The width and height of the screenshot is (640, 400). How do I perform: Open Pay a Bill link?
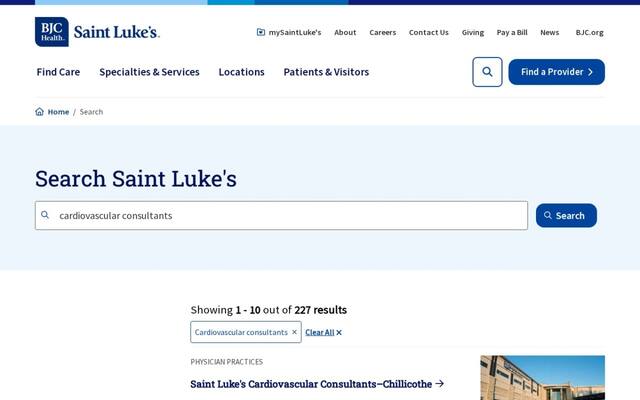pos(512,32)
